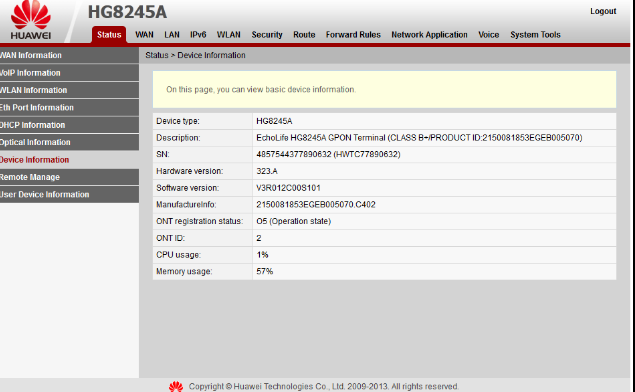Screen dimensions: 635x392
Task: Log out using the Logout link
Action: coord(603,11)
